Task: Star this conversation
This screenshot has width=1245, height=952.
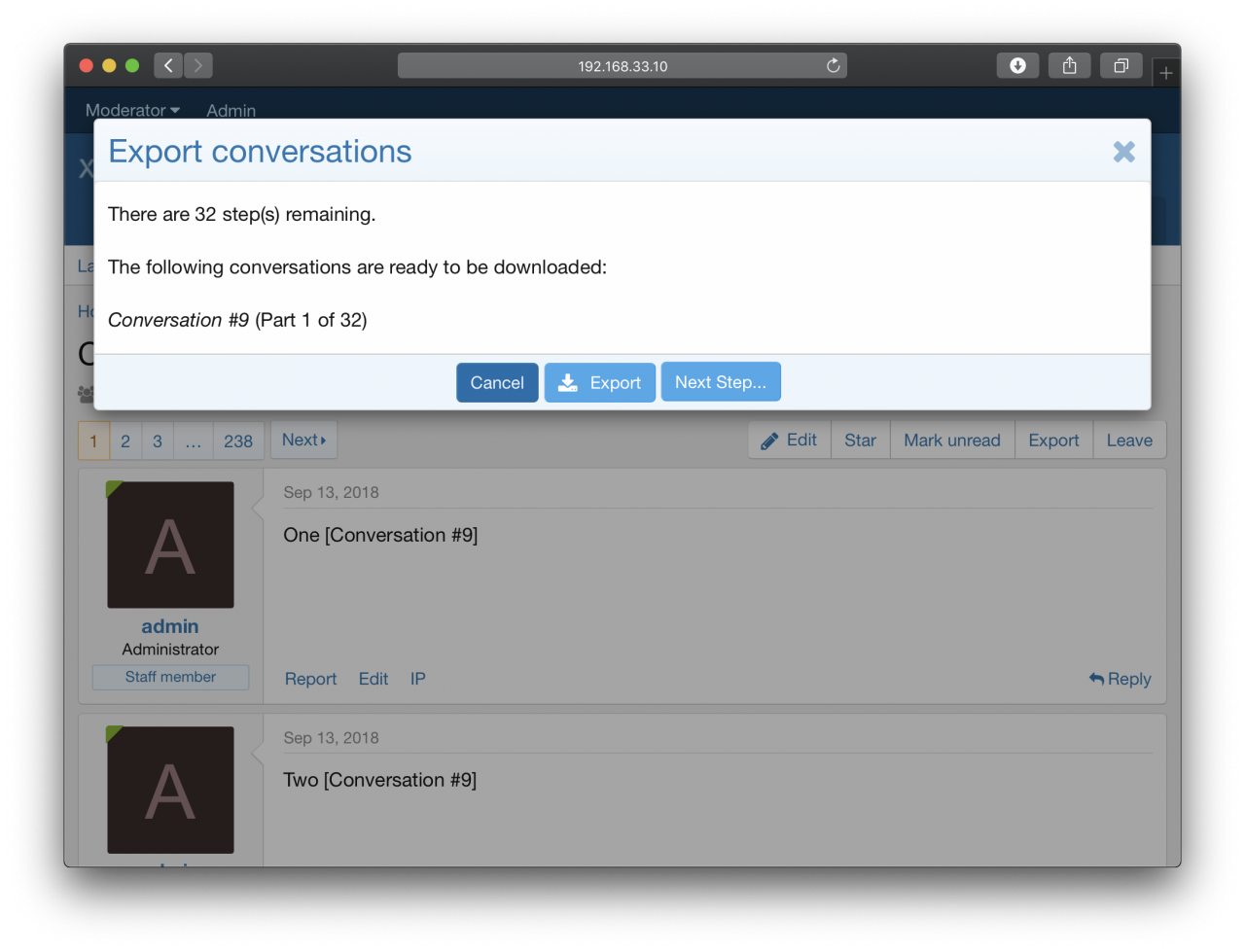Action: tap(860, 441)
